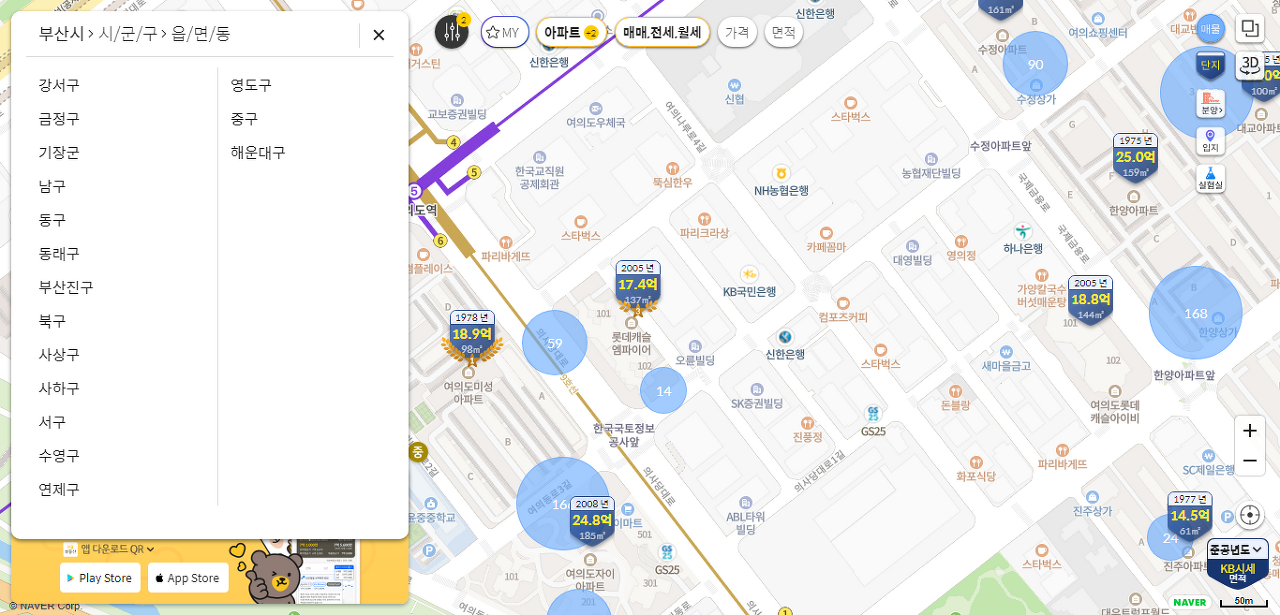Open the 입지 location pin icon
The image size is (1280, 615).
[x=1210, y=141]
